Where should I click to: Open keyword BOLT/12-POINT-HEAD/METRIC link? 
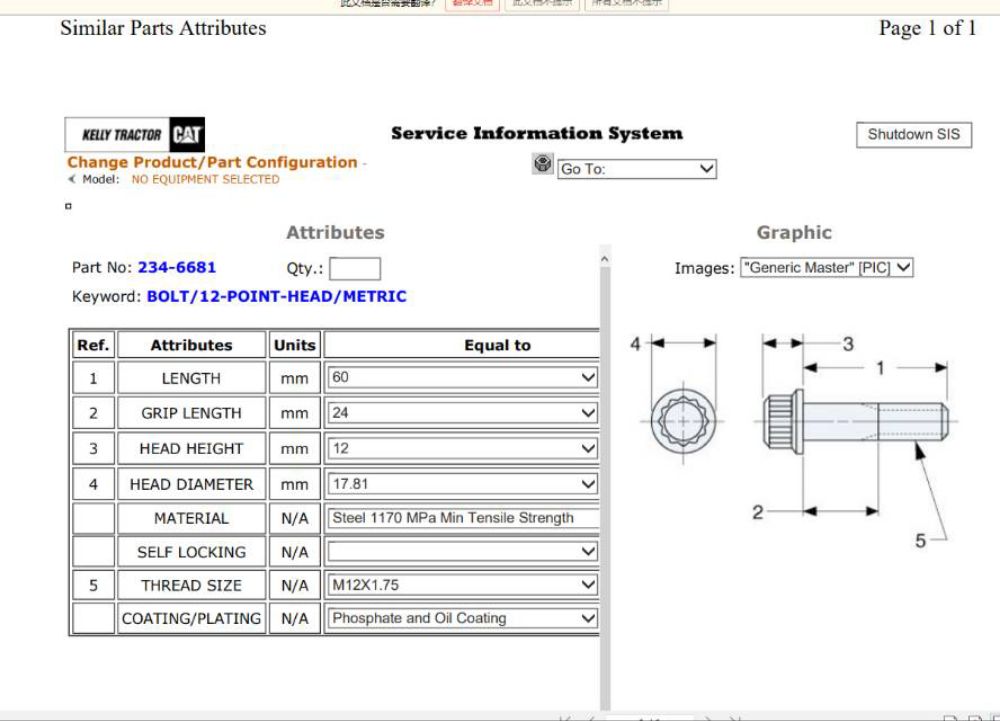click(276, 296)
